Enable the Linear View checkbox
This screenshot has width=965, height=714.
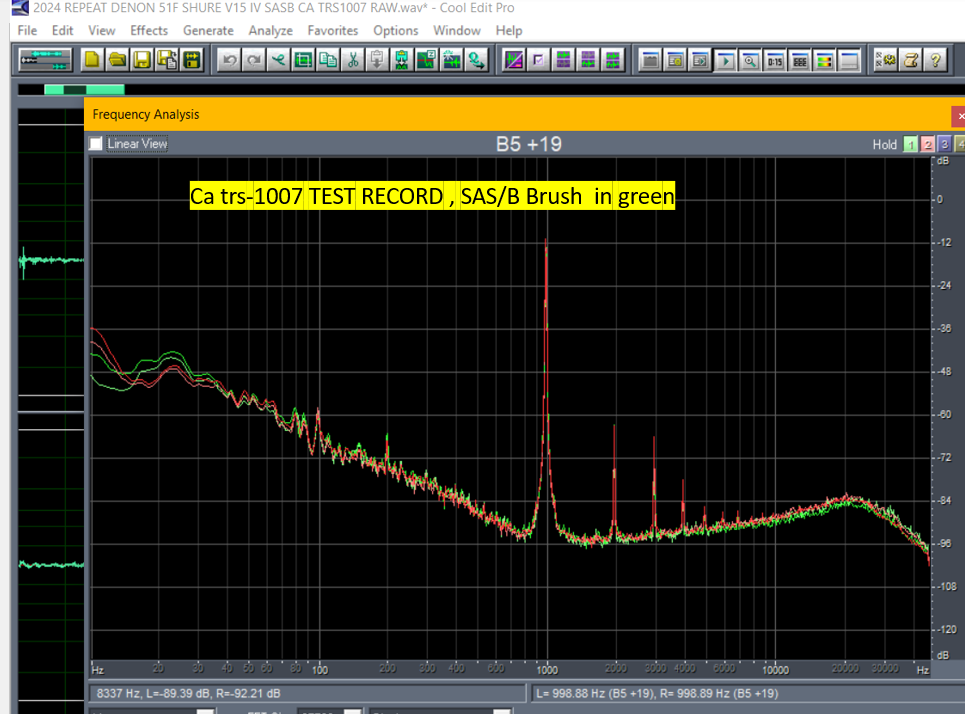[x=96, y=144]
